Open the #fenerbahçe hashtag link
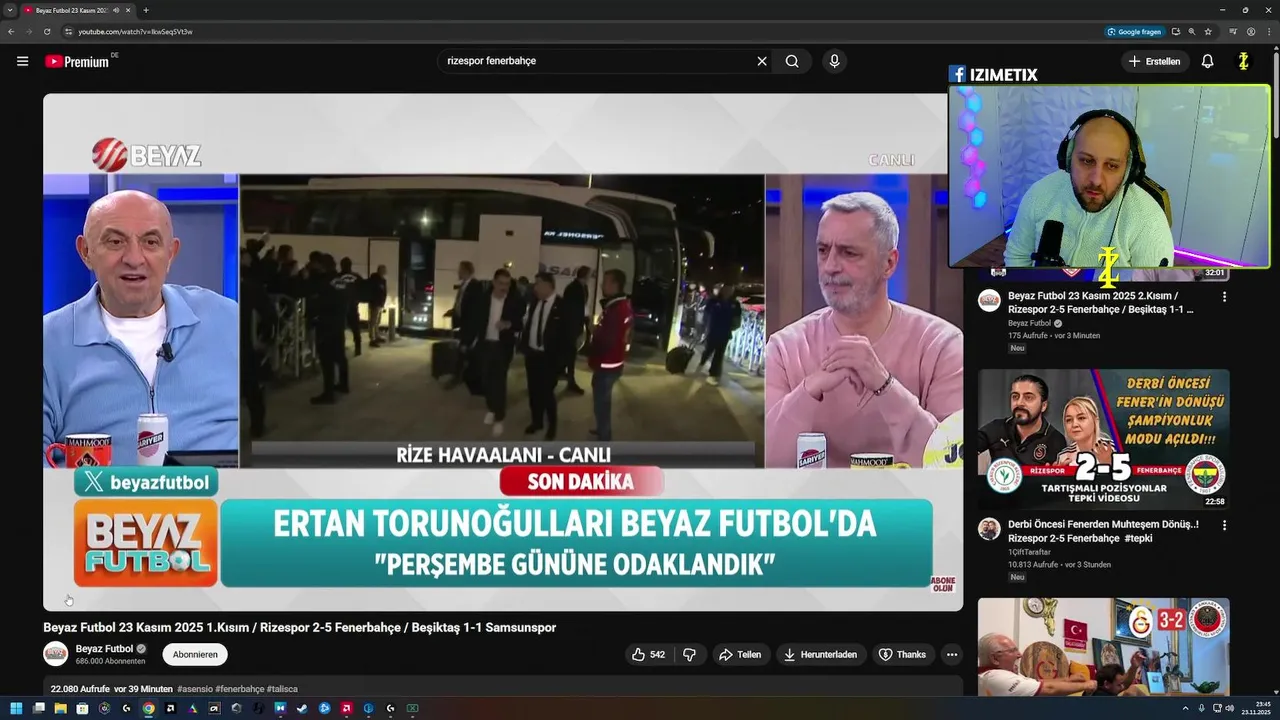 coord(238,689)
